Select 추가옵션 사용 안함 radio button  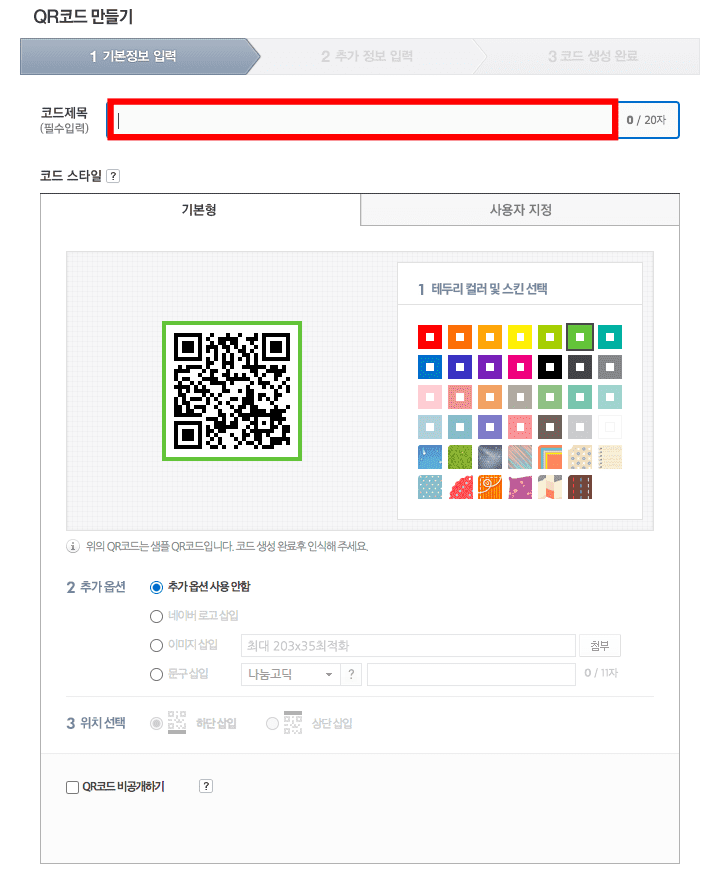[156, 587]
